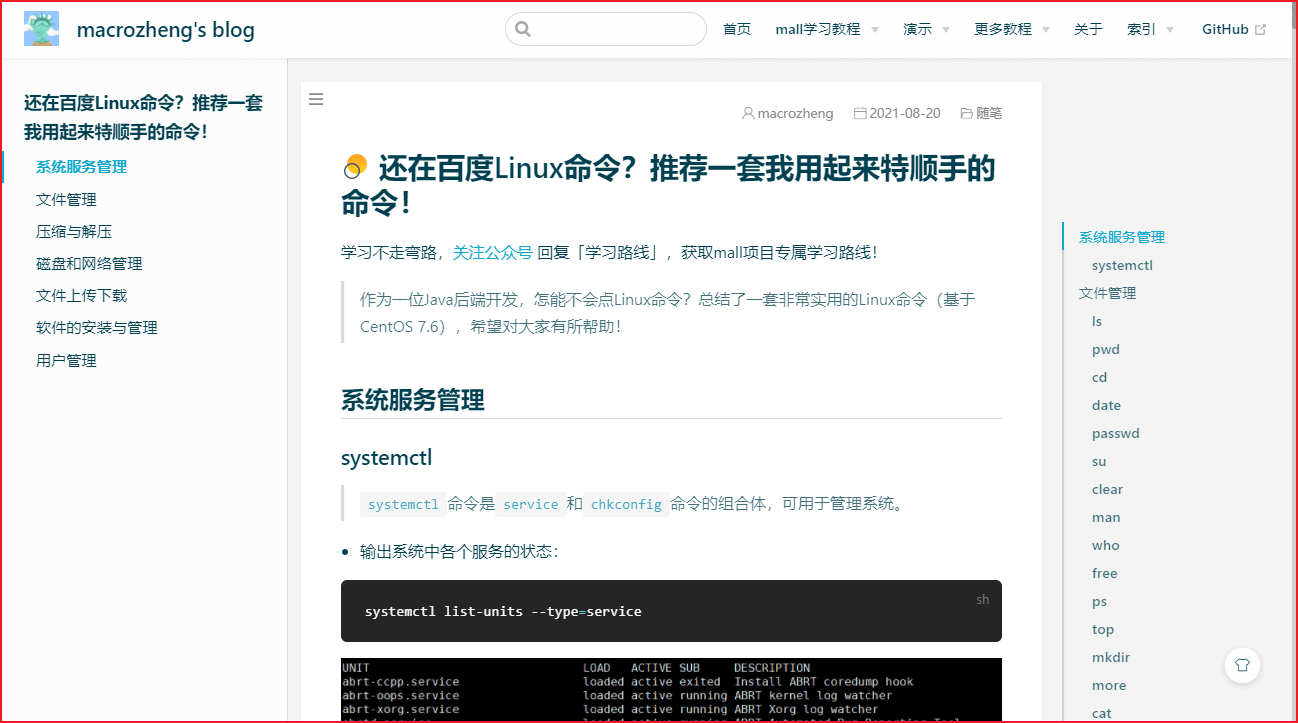The image size is (1298, 723).
Task: Jump to who in right outline
Action: [1106, 545]
